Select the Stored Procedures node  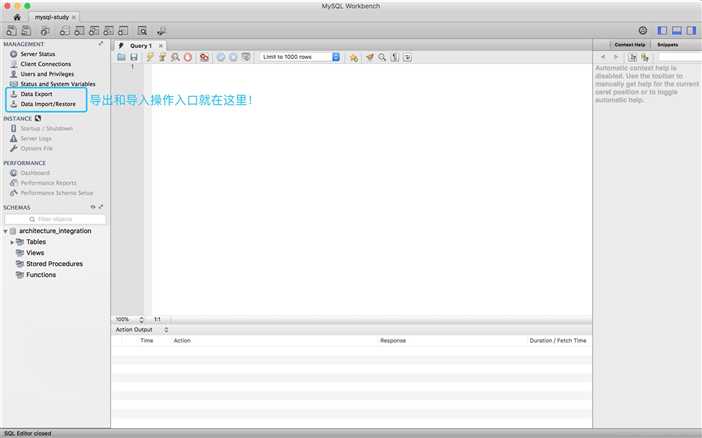tap(54, 264)
